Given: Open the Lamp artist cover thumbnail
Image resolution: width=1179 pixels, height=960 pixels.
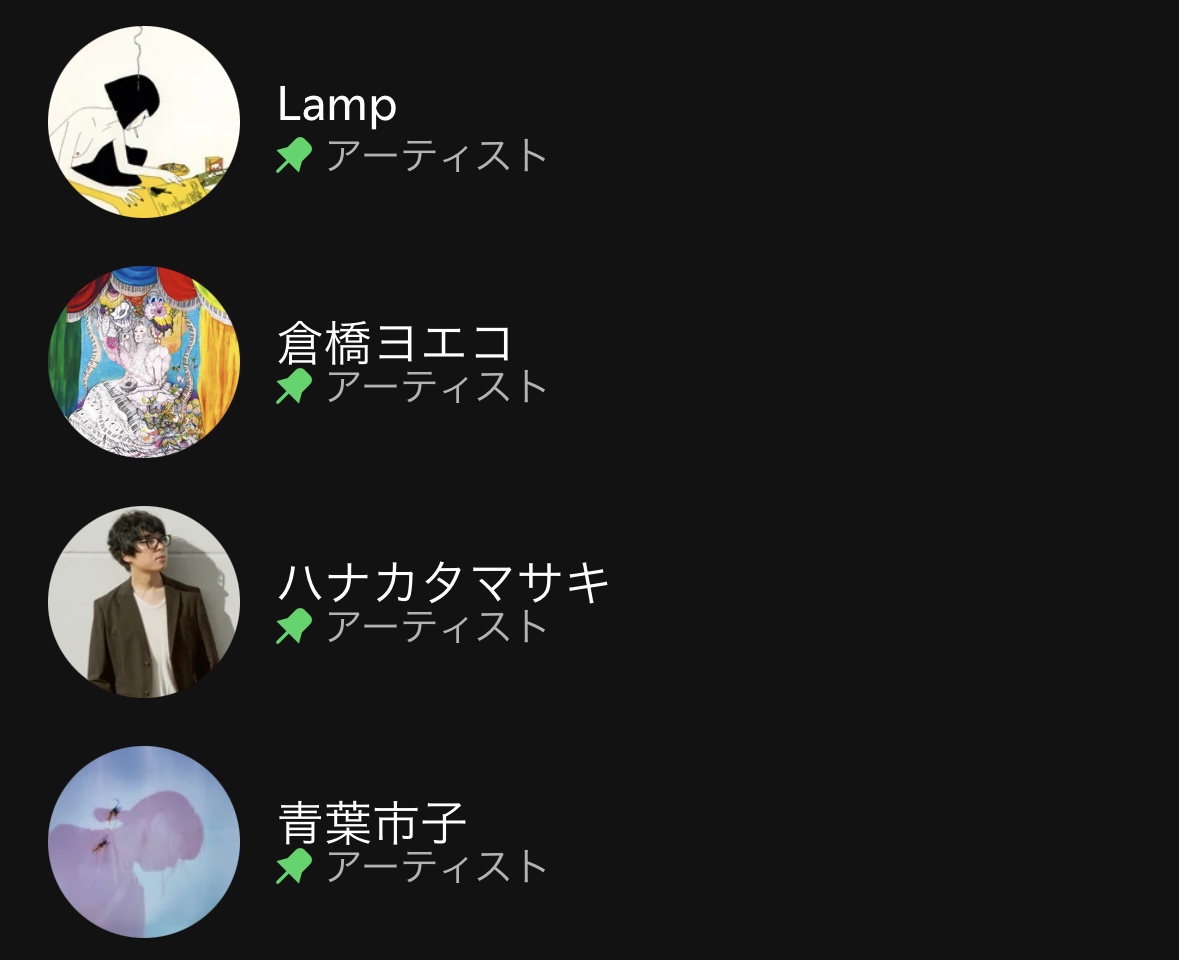Looking at the screenshot, I should click(x=144, y=122).
